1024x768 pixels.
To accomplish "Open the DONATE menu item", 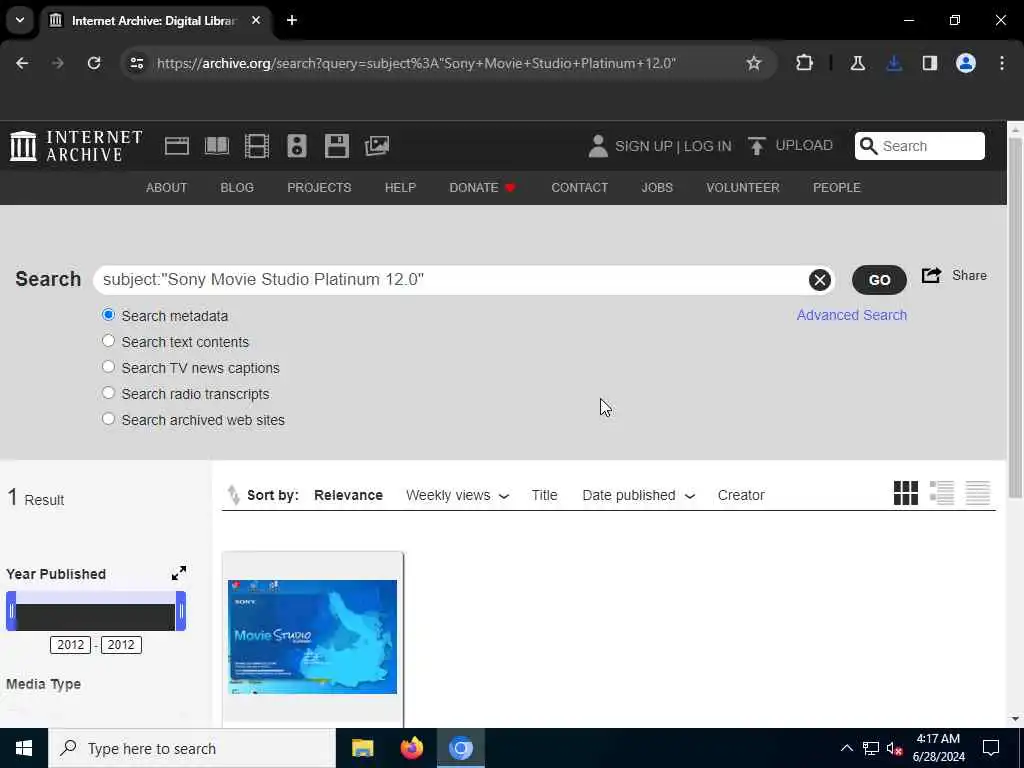I will click(483, 187).
